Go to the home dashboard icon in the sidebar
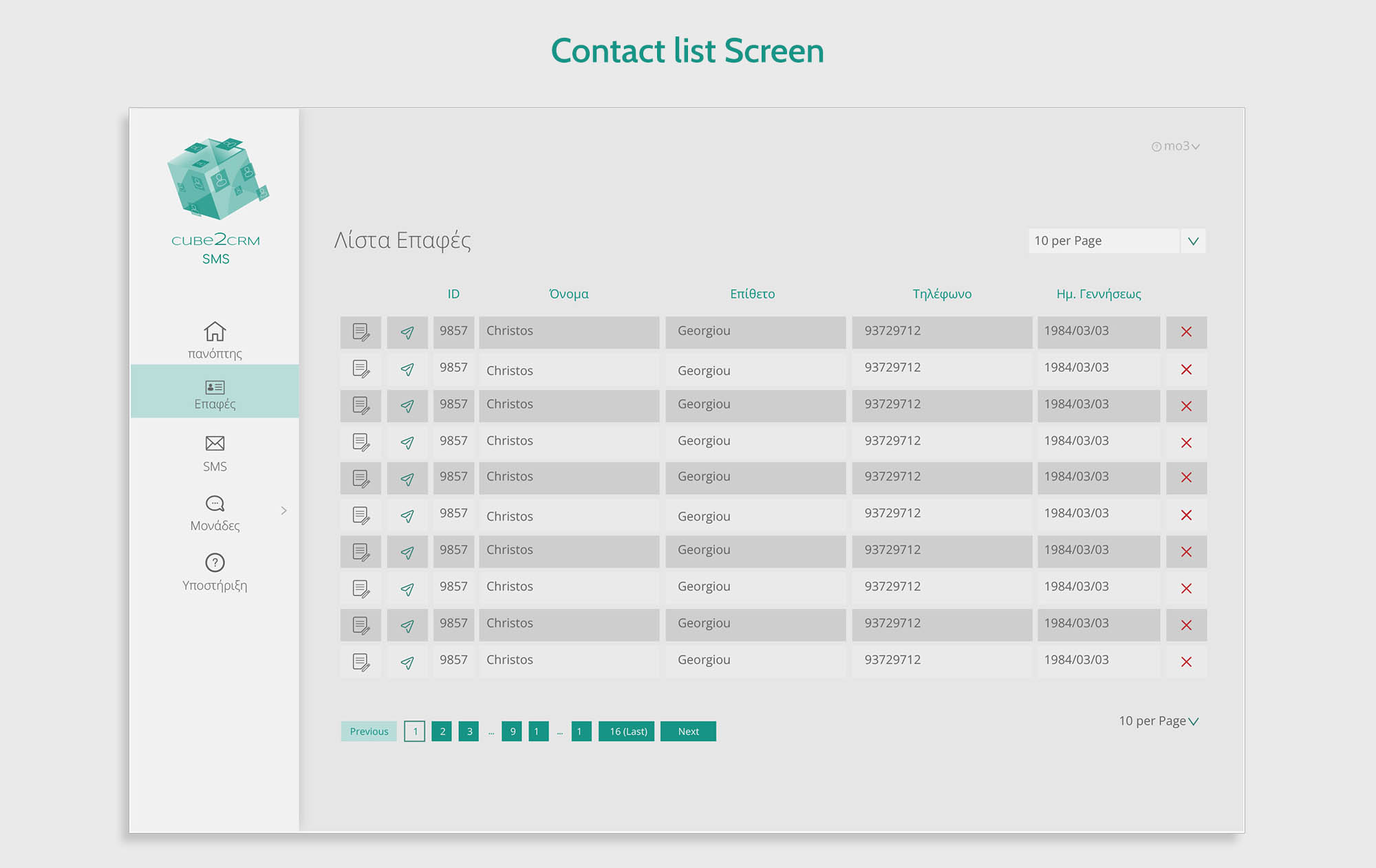1376x868 pixels. pos(215,332)
